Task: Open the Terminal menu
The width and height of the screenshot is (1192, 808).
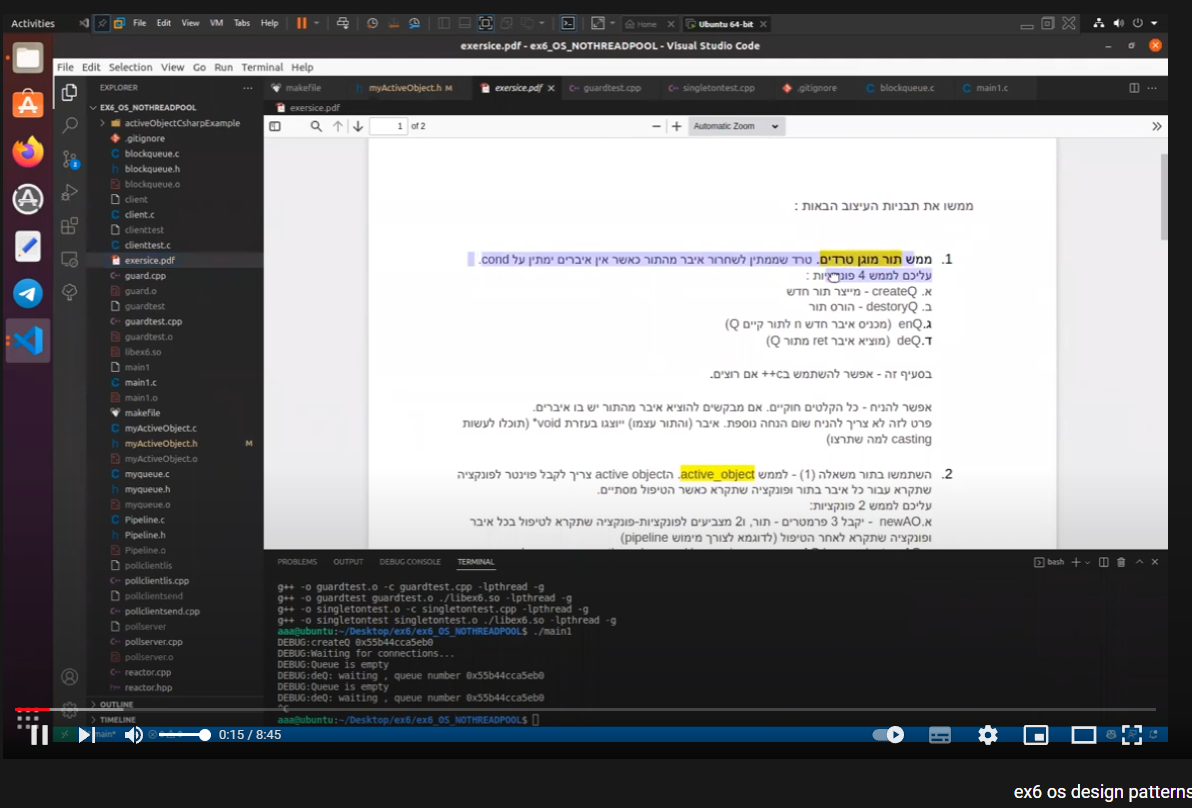Action: [261, 67]
